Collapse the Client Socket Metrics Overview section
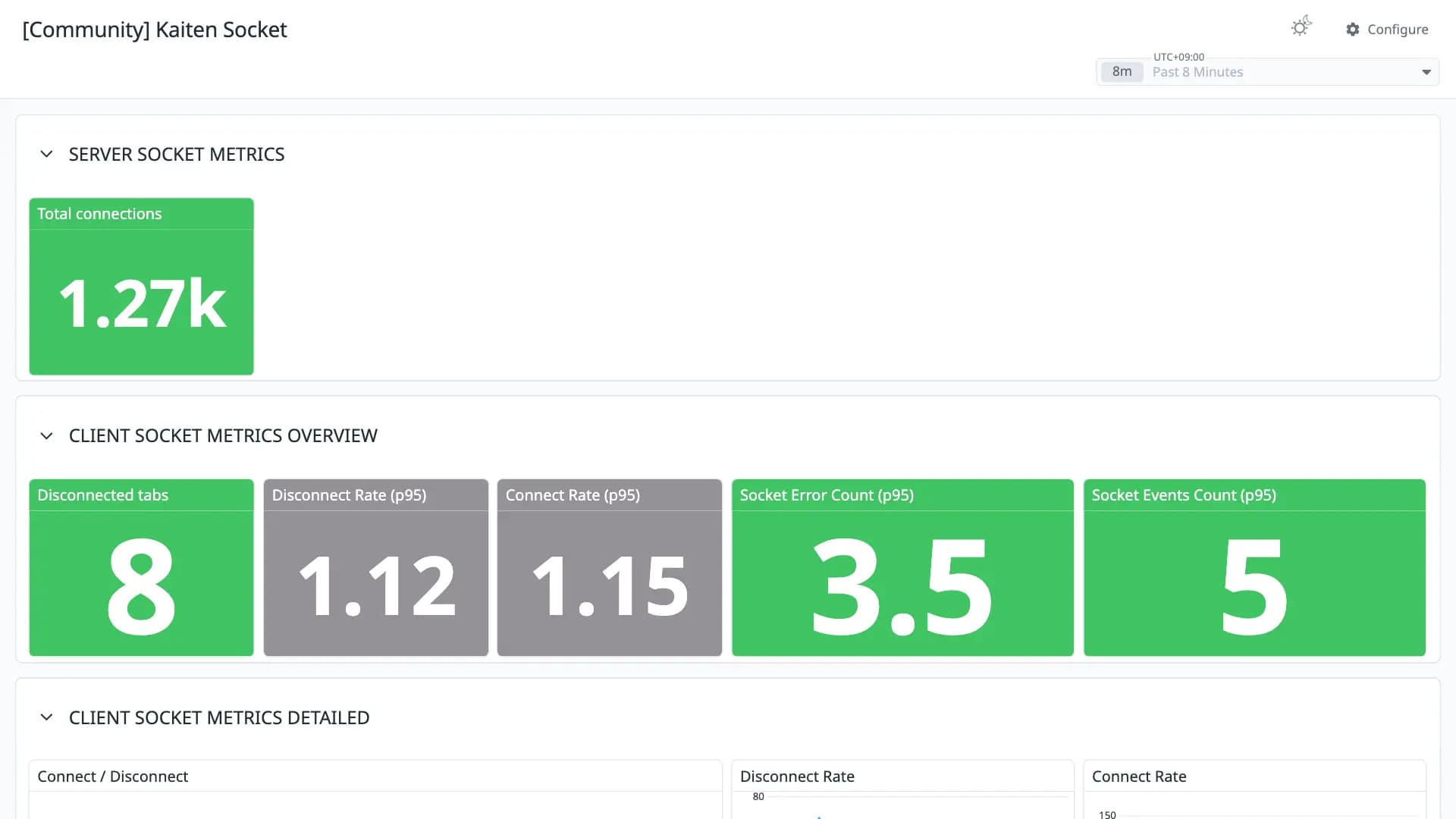This screenshot has width=1456, height=819. tap(46, 436)
